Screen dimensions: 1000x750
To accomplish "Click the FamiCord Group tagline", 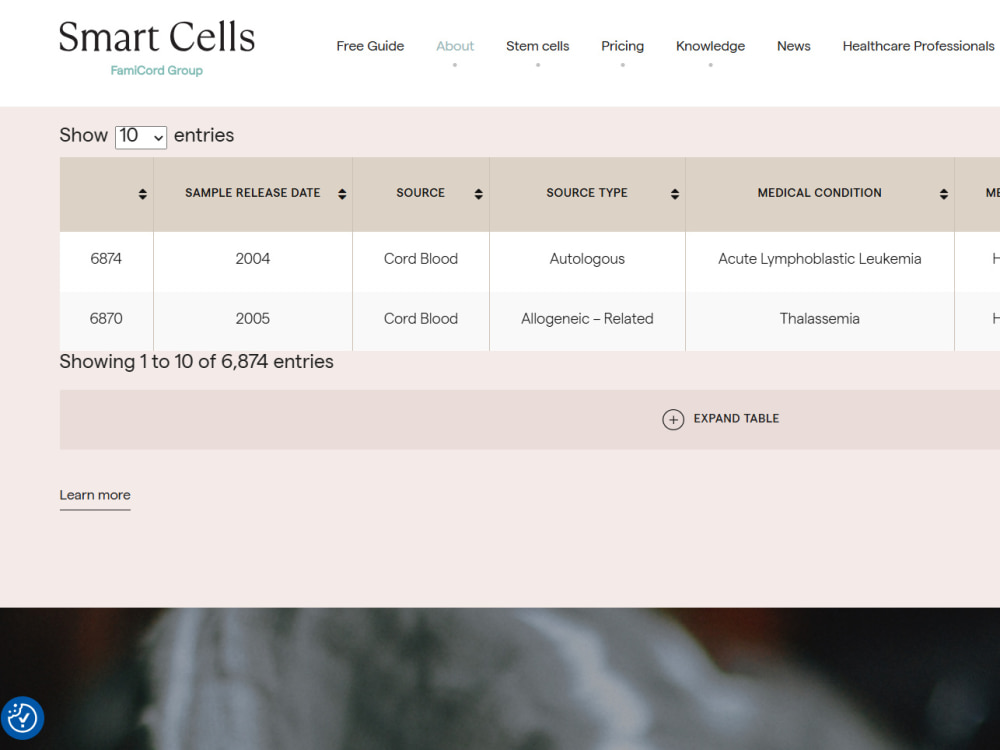I will tap(156, 70).
